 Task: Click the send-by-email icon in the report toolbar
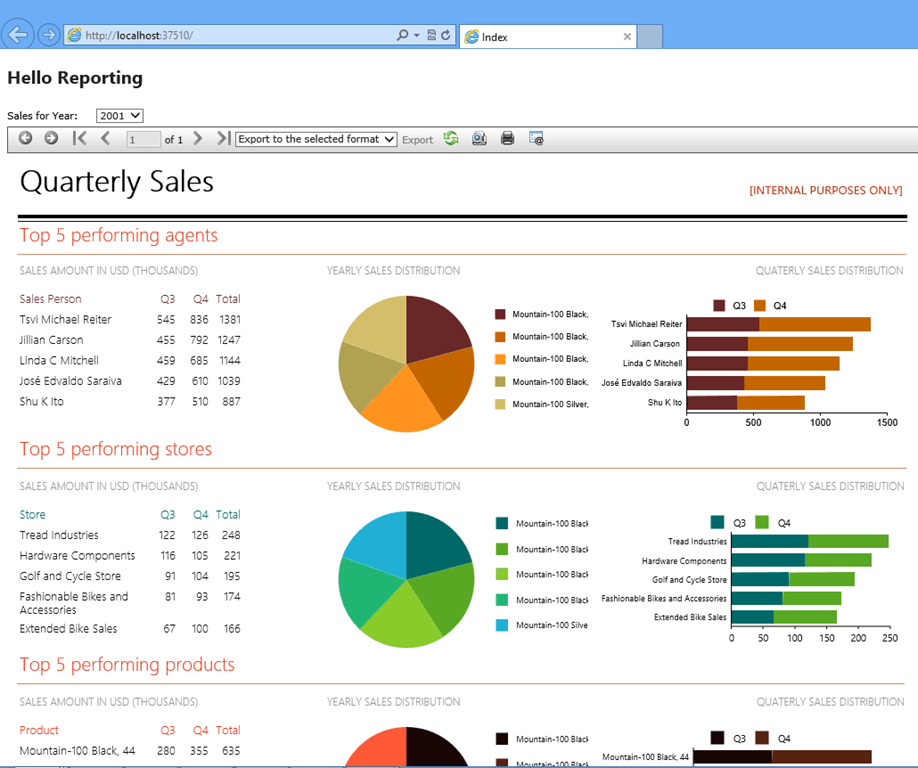[536, 138]
